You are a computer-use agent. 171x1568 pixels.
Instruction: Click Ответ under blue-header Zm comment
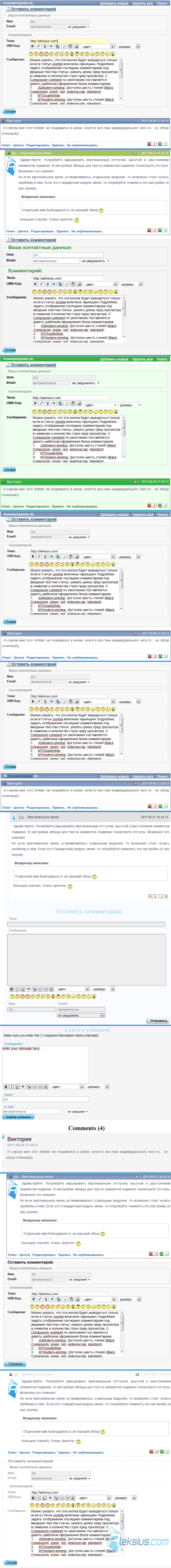click(12, 1255)
